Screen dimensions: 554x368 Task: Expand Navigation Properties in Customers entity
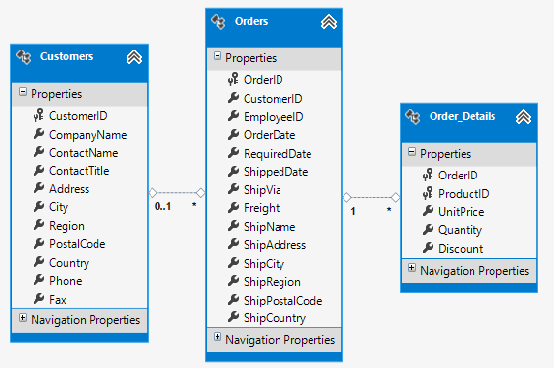pos(23,317)
